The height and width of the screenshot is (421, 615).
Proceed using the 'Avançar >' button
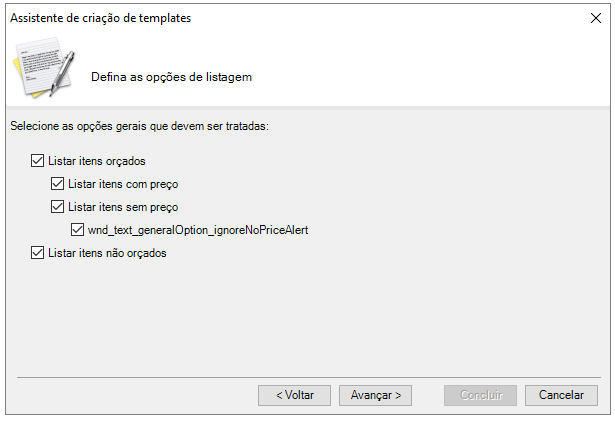[x=375, y=395]
